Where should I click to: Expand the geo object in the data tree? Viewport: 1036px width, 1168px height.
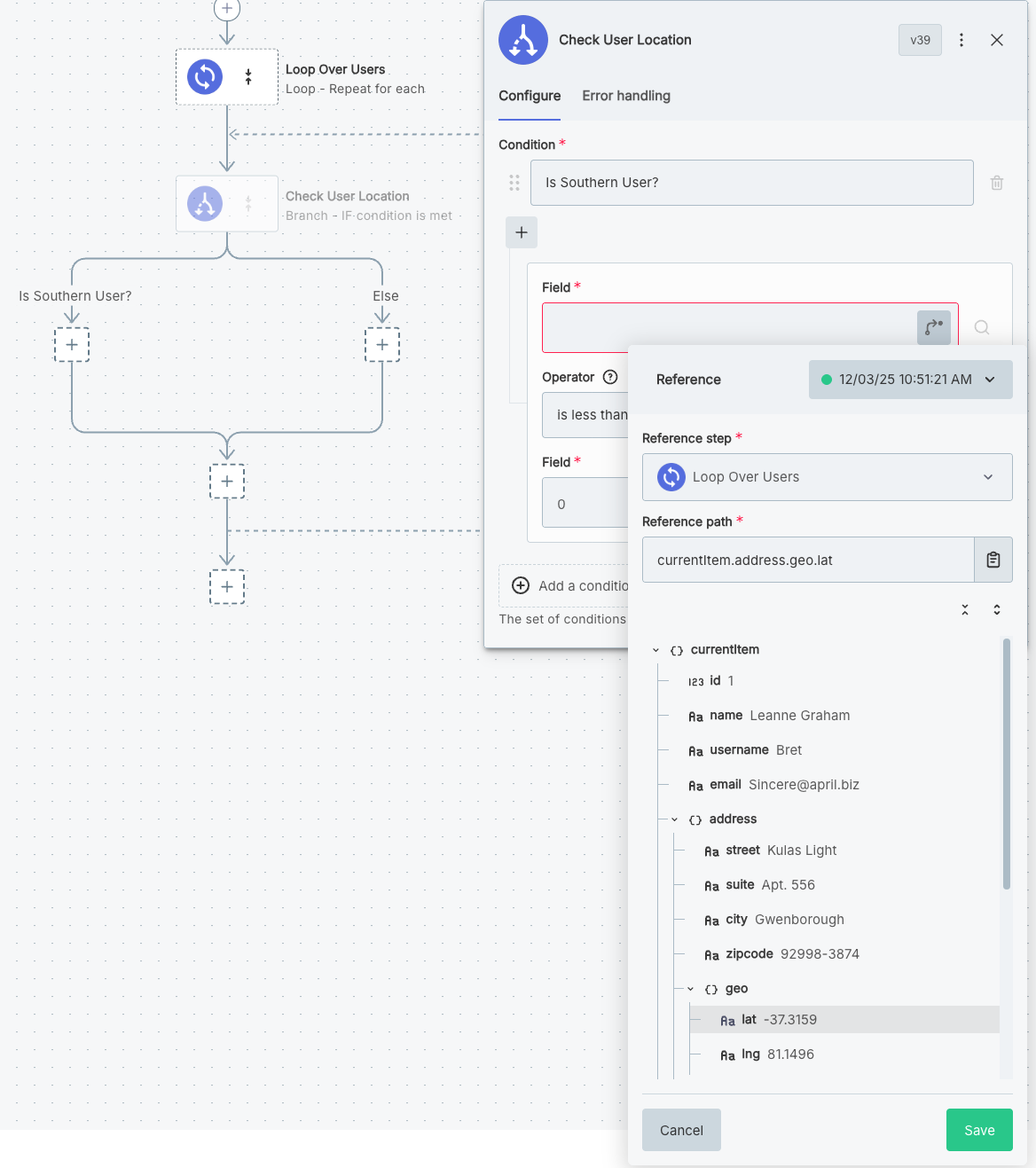[689, 988]
